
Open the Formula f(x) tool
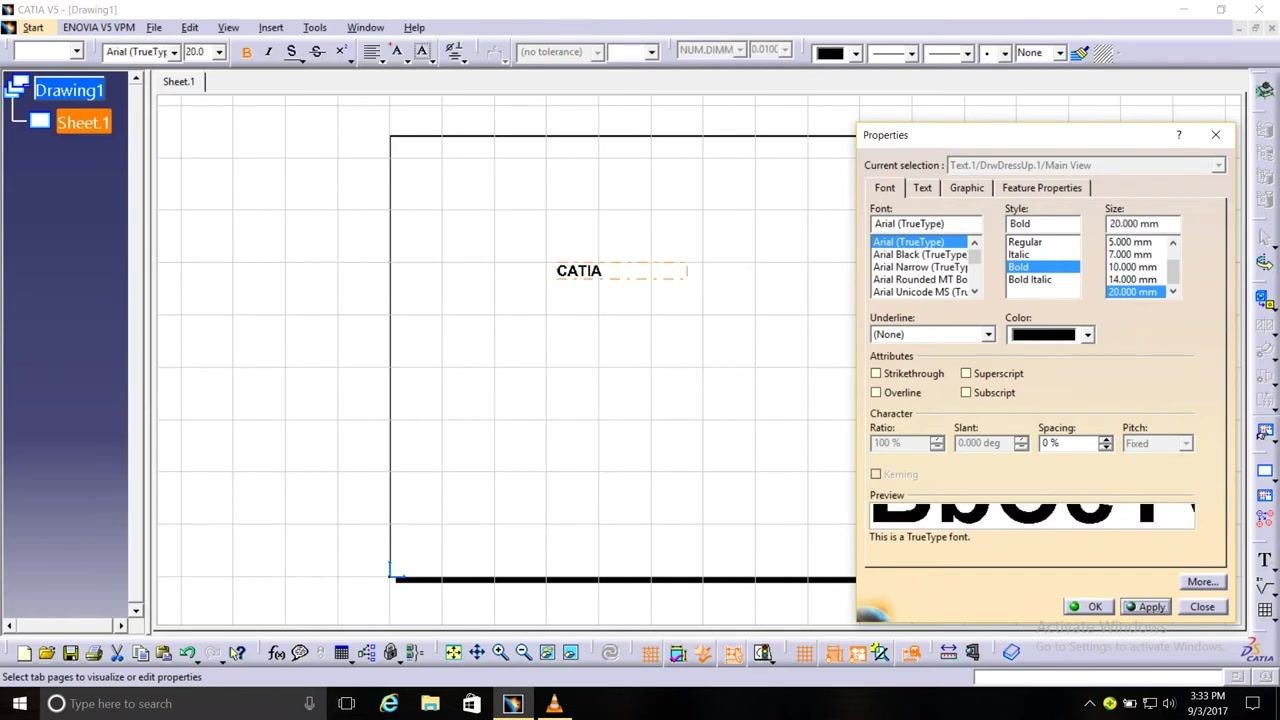tap(276, 653)
